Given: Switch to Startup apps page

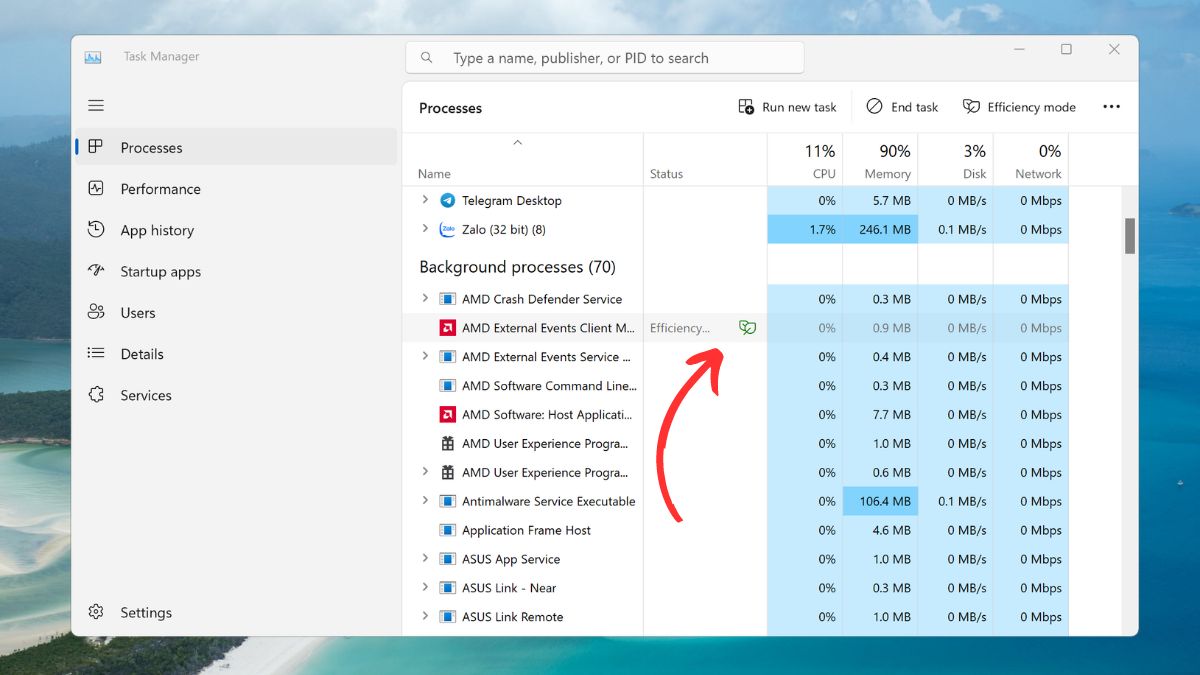Looking at the screenshot, I should point(160,272).
